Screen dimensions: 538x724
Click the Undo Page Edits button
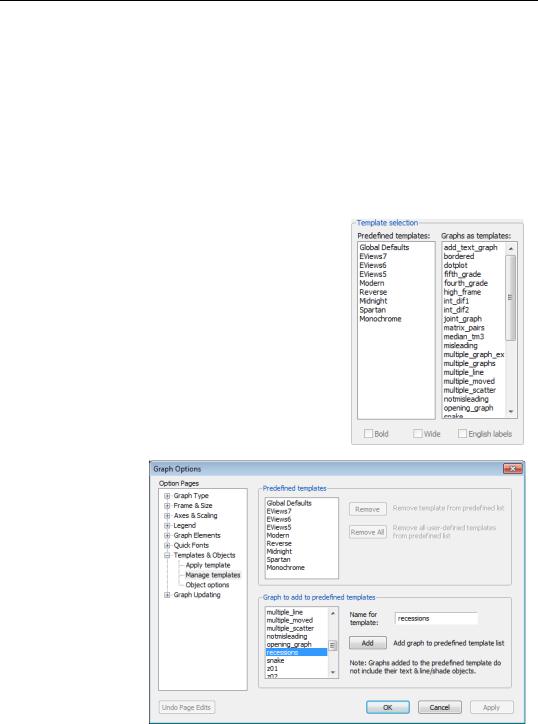coord(187,707)
